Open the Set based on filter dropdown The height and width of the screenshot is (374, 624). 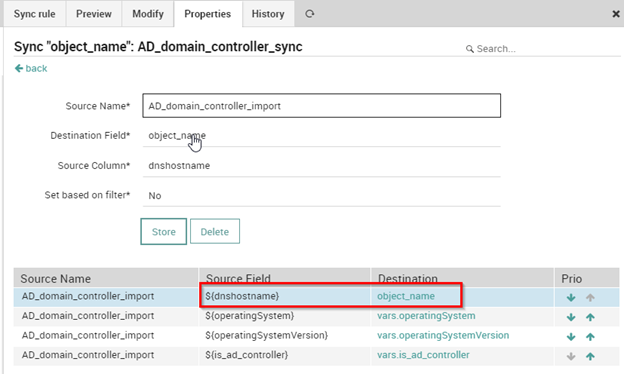(322, 195)
